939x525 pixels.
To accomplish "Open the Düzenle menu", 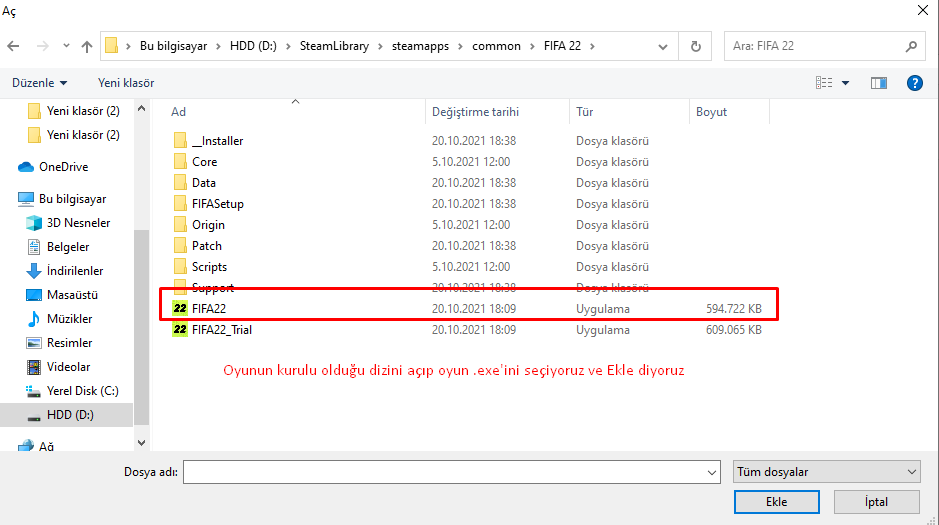I will click(40, 83).
